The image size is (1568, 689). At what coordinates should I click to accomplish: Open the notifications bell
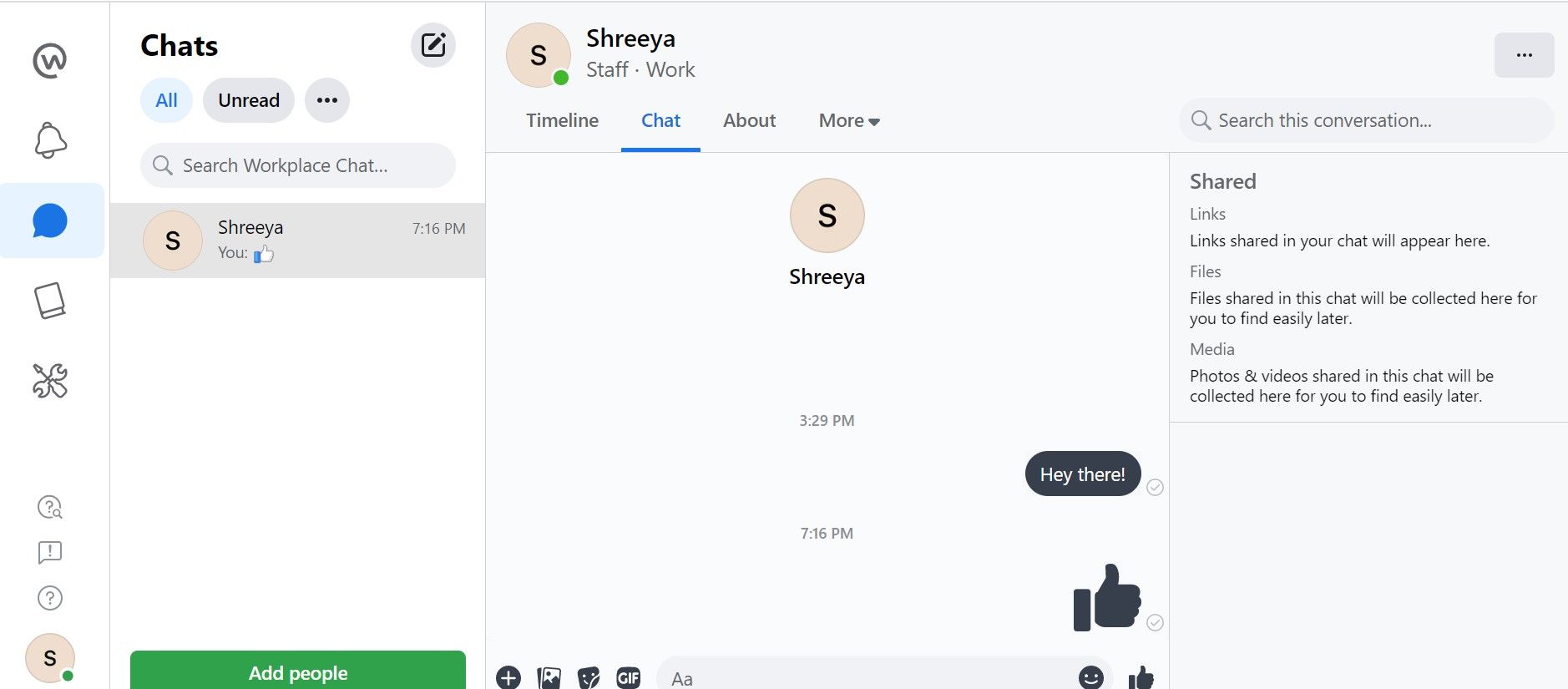point(50,140)
